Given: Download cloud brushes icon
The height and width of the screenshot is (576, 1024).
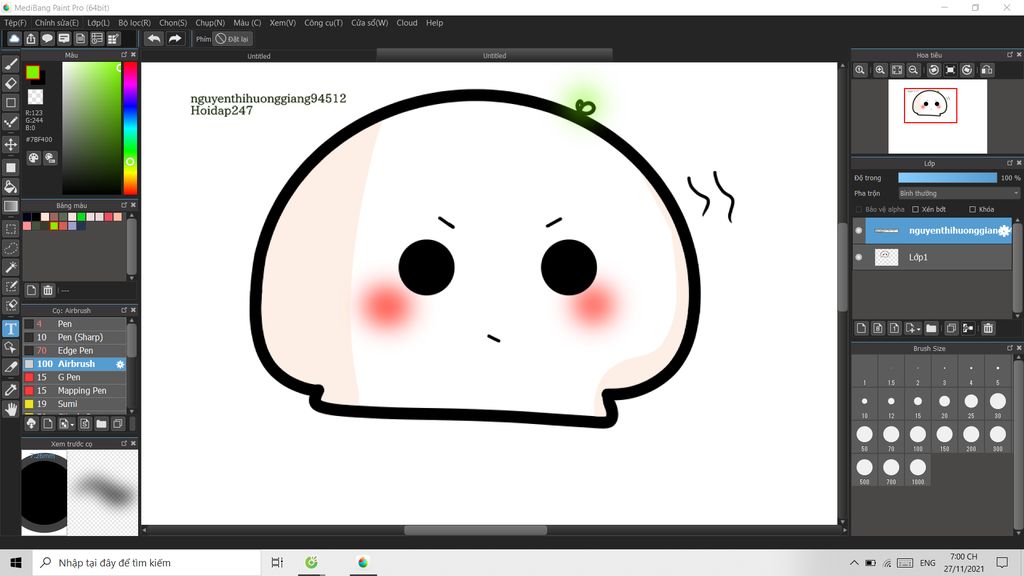Looking at the screenshot, I should pyautogui.click(x=31, y=424).
